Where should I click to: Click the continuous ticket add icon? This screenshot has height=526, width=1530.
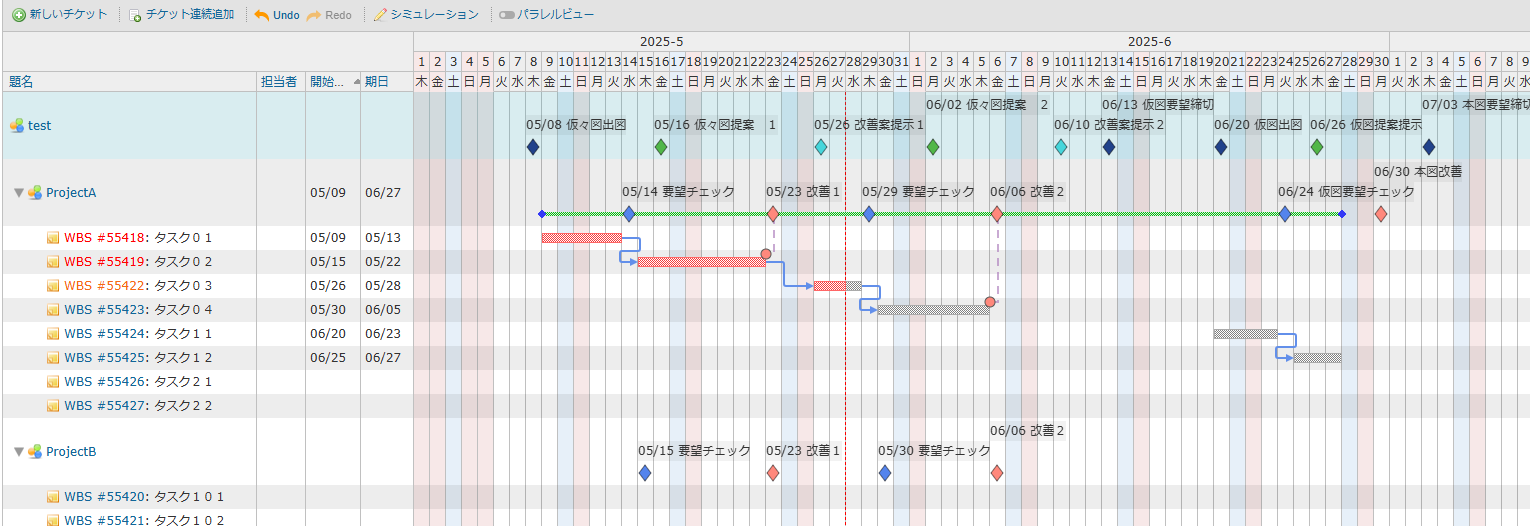coord(135,16)
